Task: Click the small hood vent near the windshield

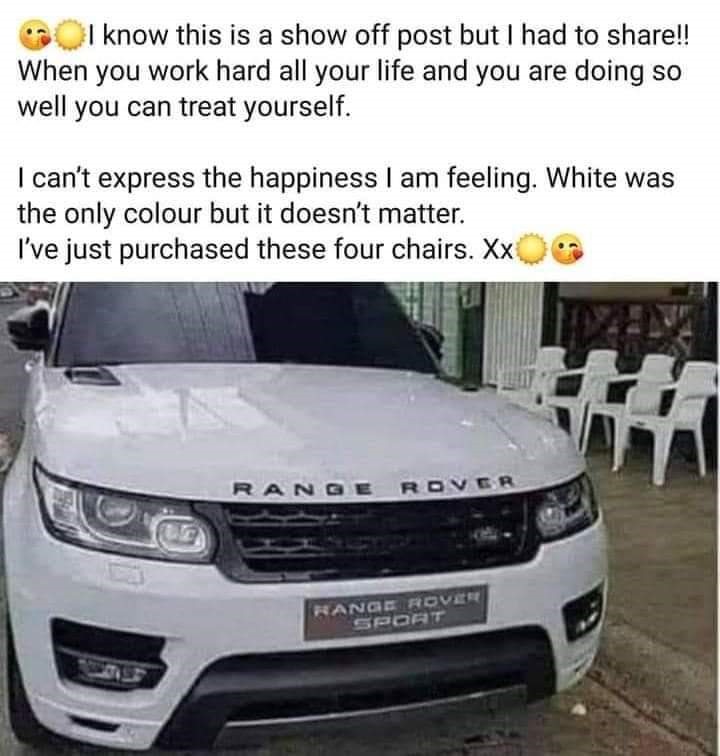Action: click(x=93, y=375)
